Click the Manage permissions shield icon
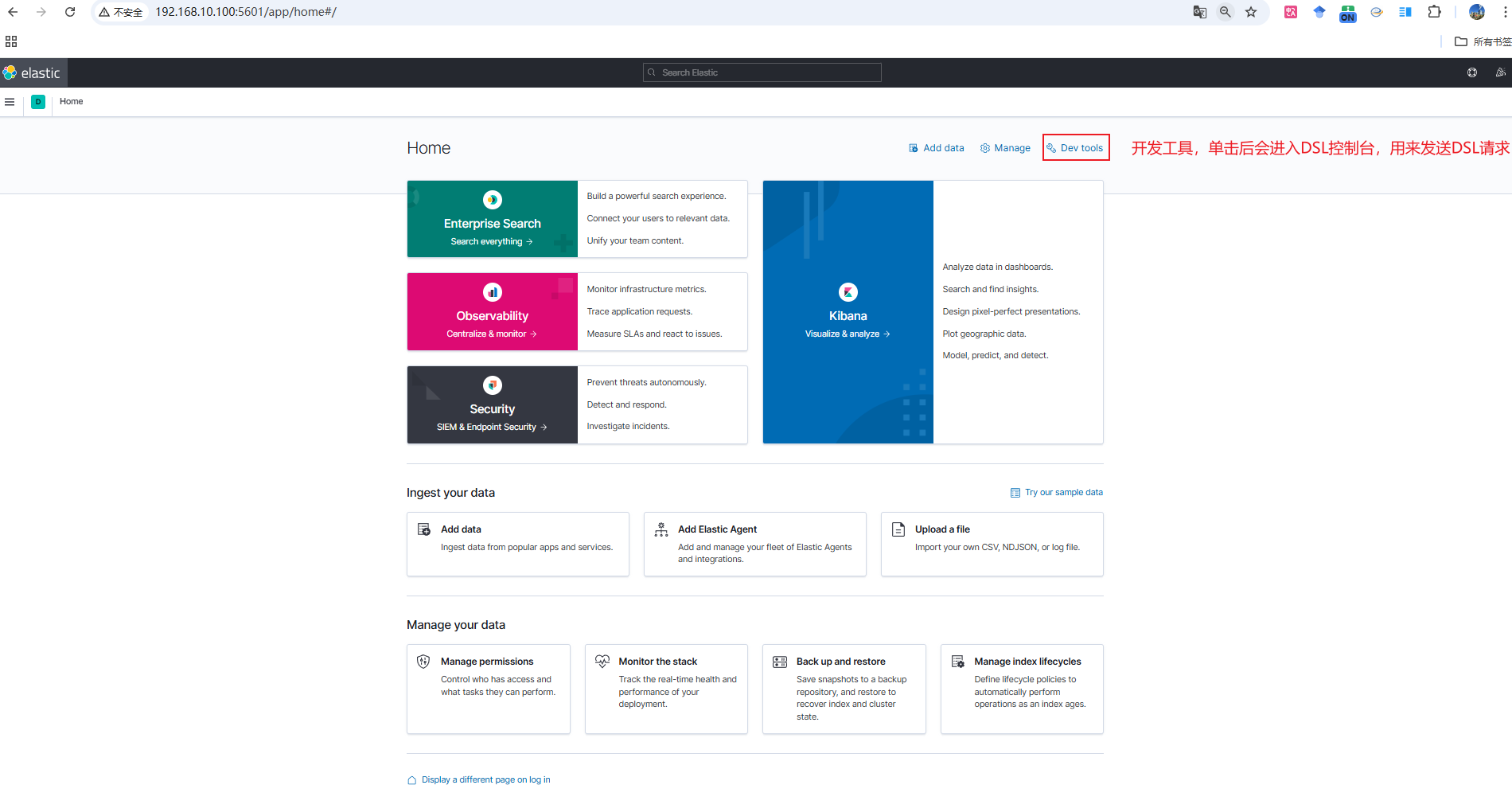The image size is (1512, 785). pos(424,662)
